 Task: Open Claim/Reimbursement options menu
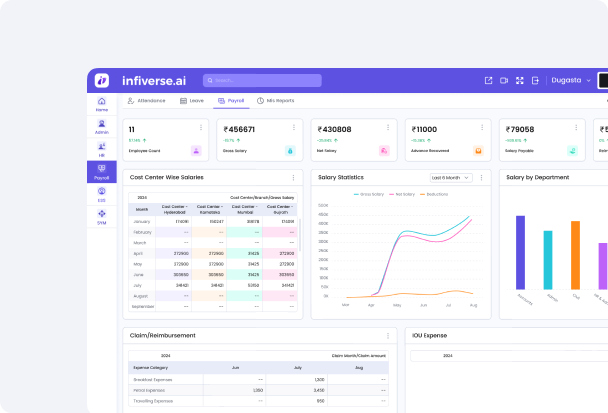388,336
